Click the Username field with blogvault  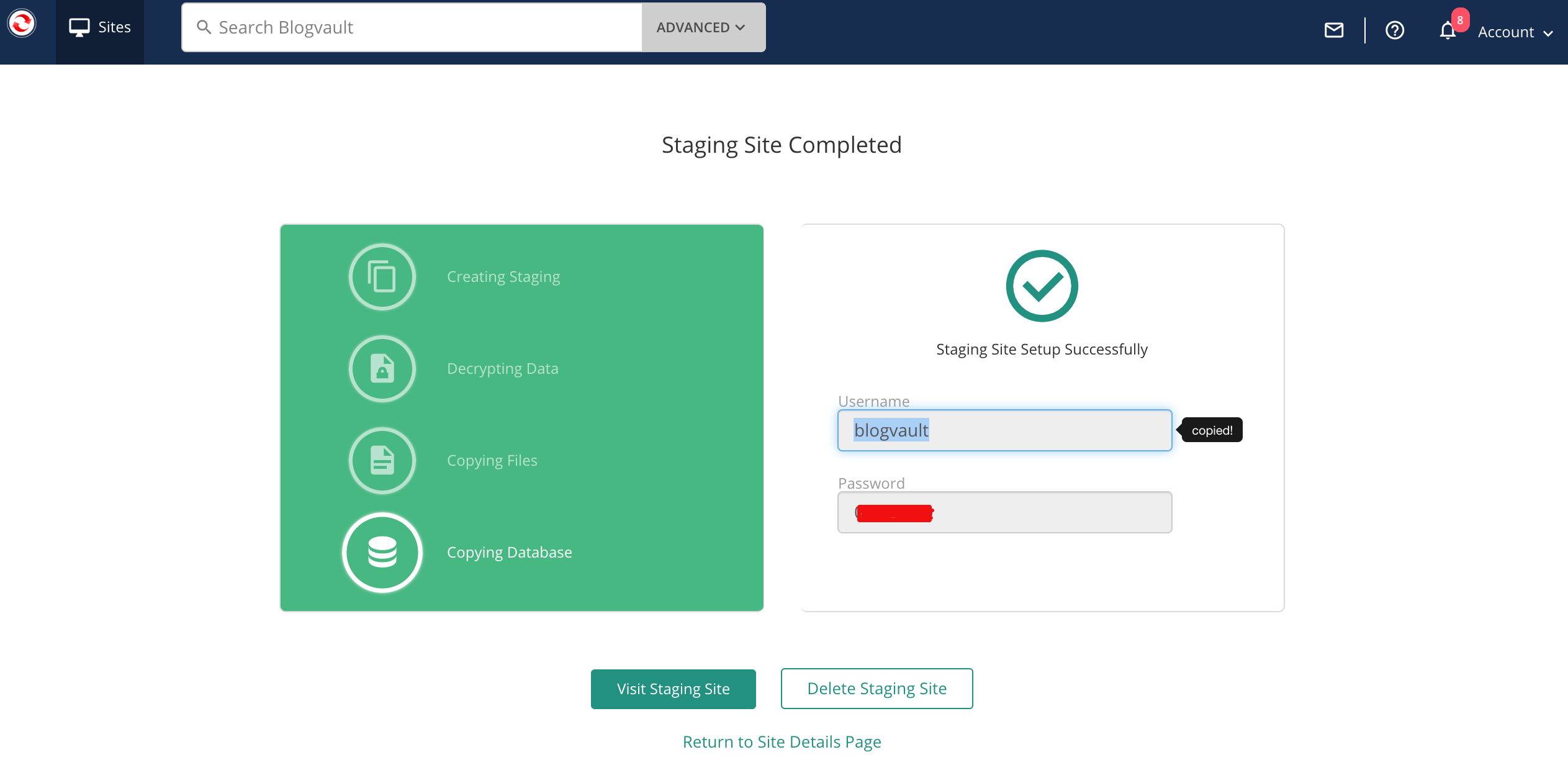[x=1004, y=430]
